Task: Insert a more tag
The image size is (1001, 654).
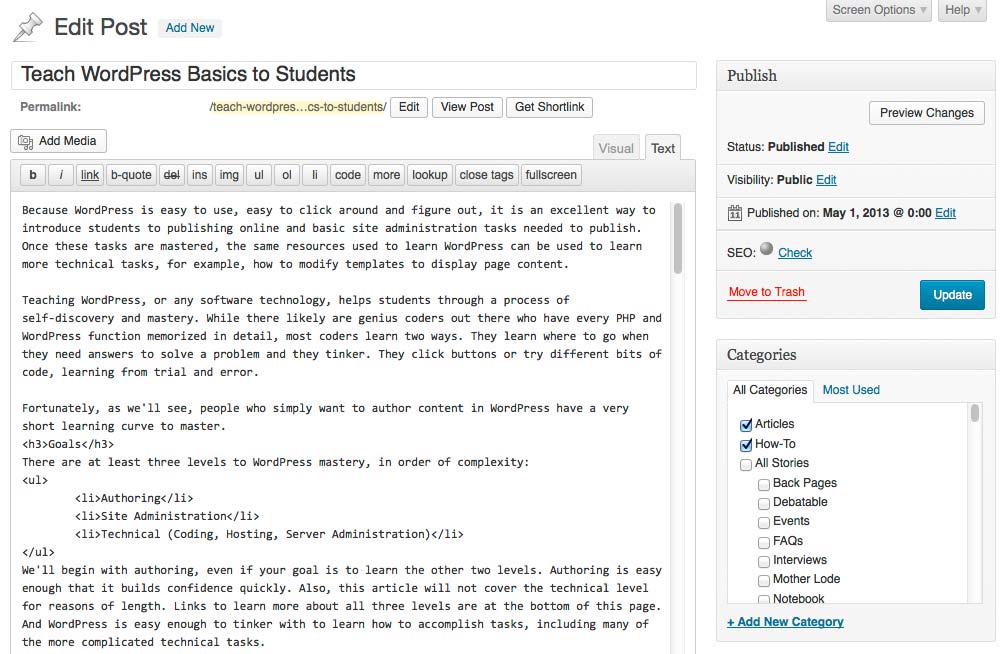Action: click(387, 175)
